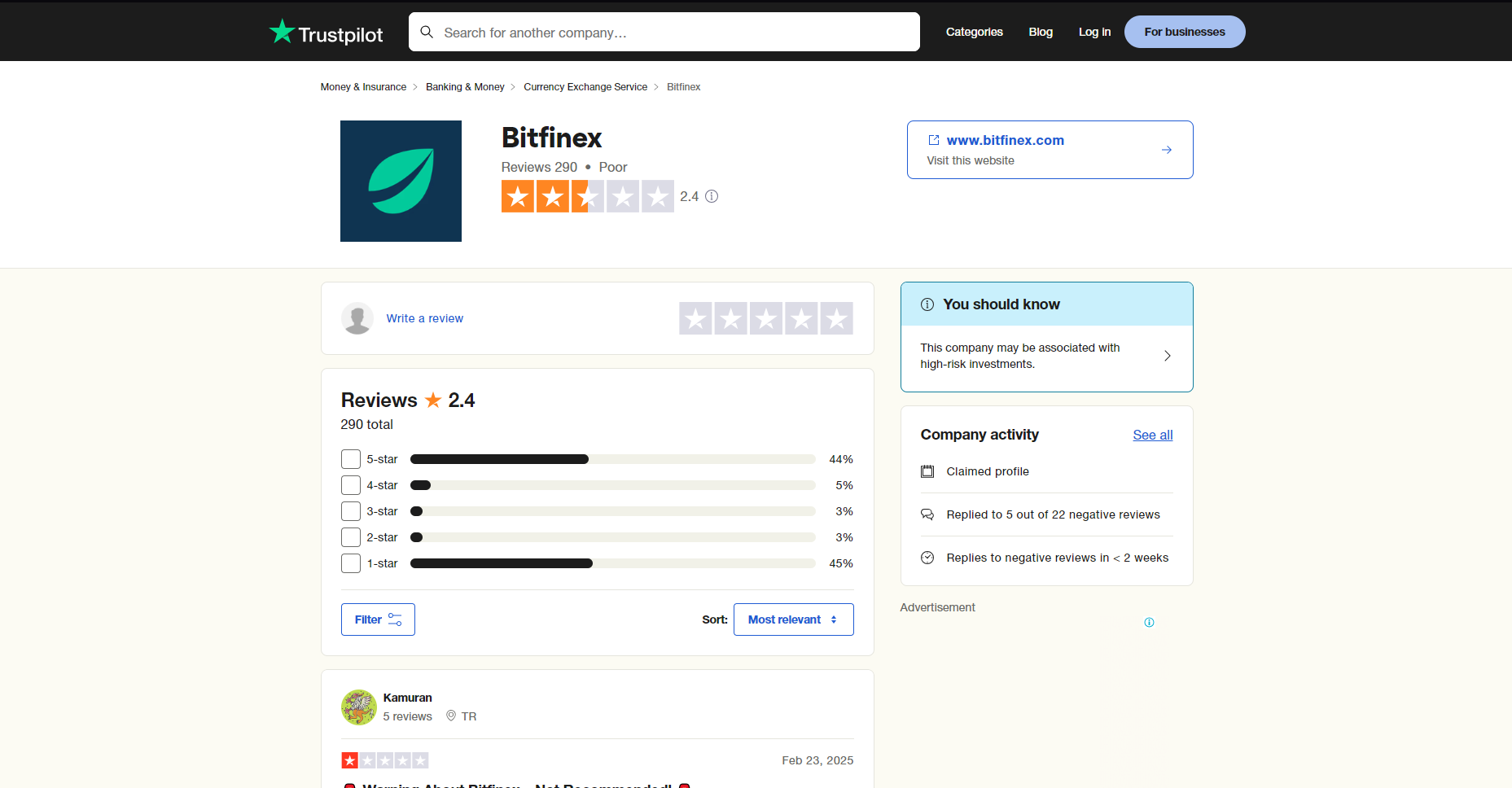Go to Currency Exchange Service breadcrumb
The width and height of the screenshot is (1512, 788).
(585, 87)
